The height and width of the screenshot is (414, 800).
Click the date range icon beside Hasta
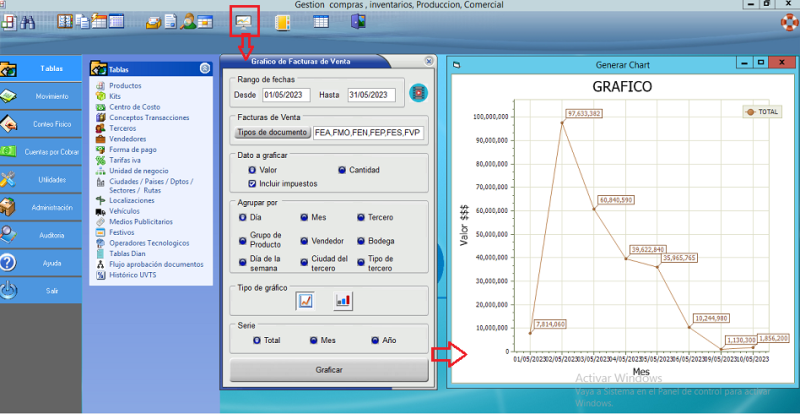(419, 94)
